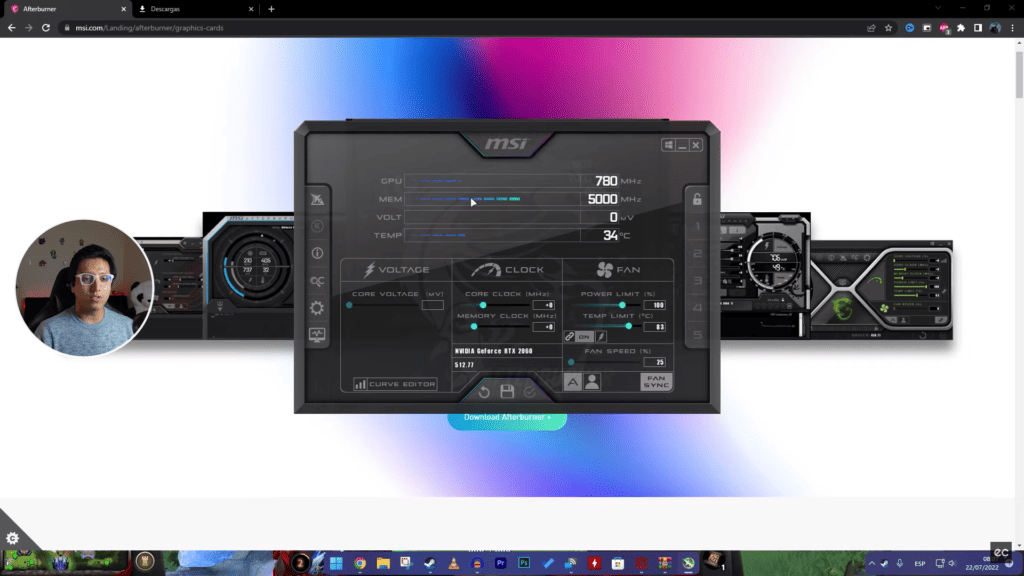The width and height of the screenshot is (1024, 576).
Task: Adjust the Temp Limit slider
Action: tap(608, 327)
